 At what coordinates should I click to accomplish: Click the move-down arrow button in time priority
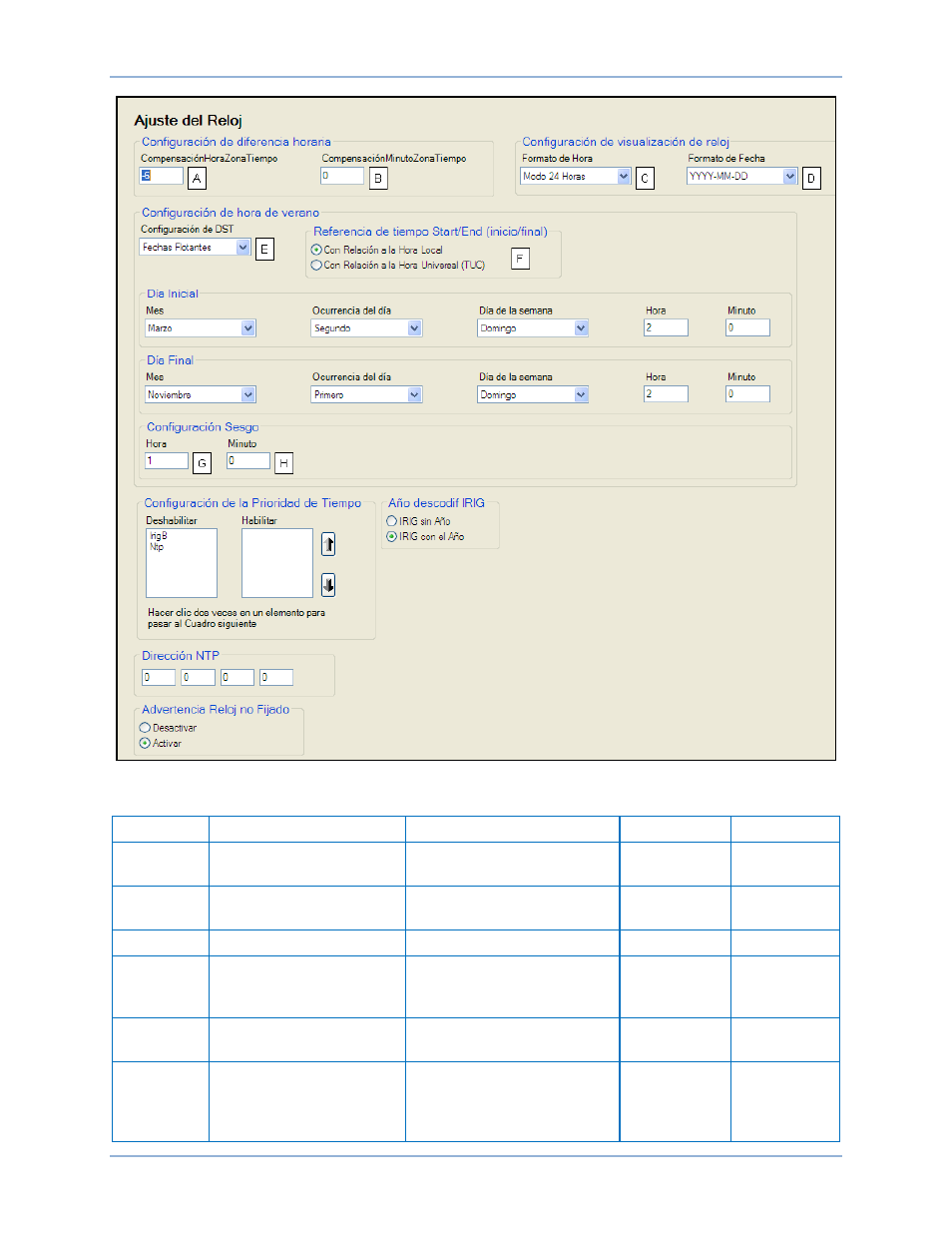pos(328,585)
